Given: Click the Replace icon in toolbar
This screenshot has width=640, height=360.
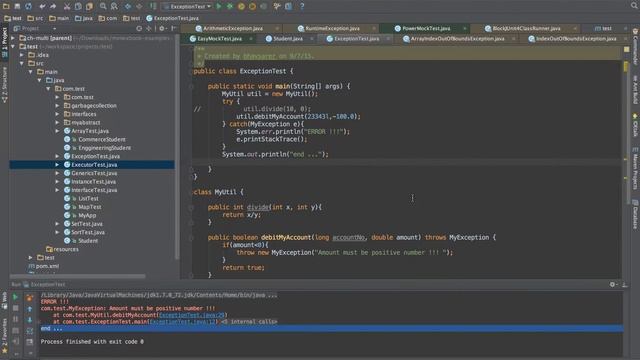Looking at the screenshot, I should [x=114, y=6].
